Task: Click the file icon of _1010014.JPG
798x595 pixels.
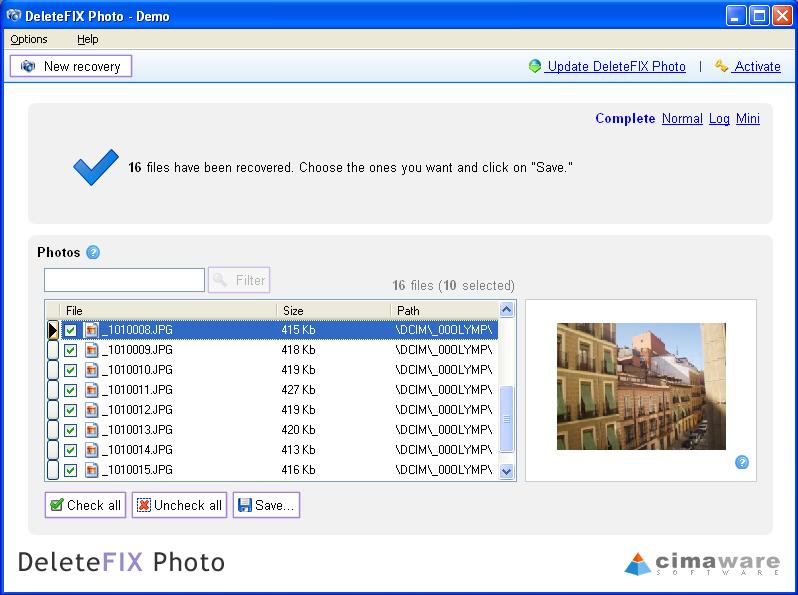Action: coord(91,450)
